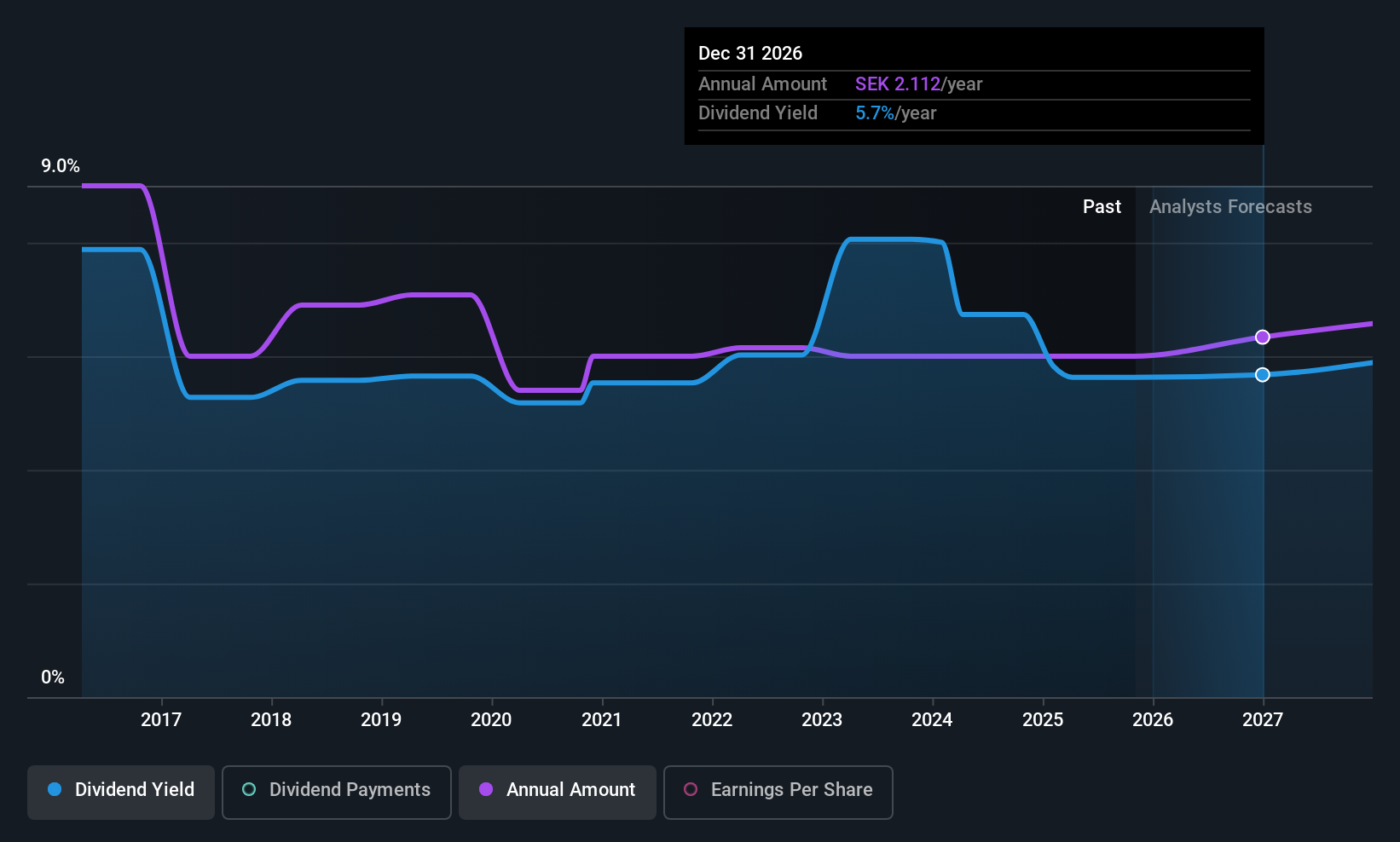Click the SEK 2.112/year value
Viewport: 1400px width, 842px height.
919,84
